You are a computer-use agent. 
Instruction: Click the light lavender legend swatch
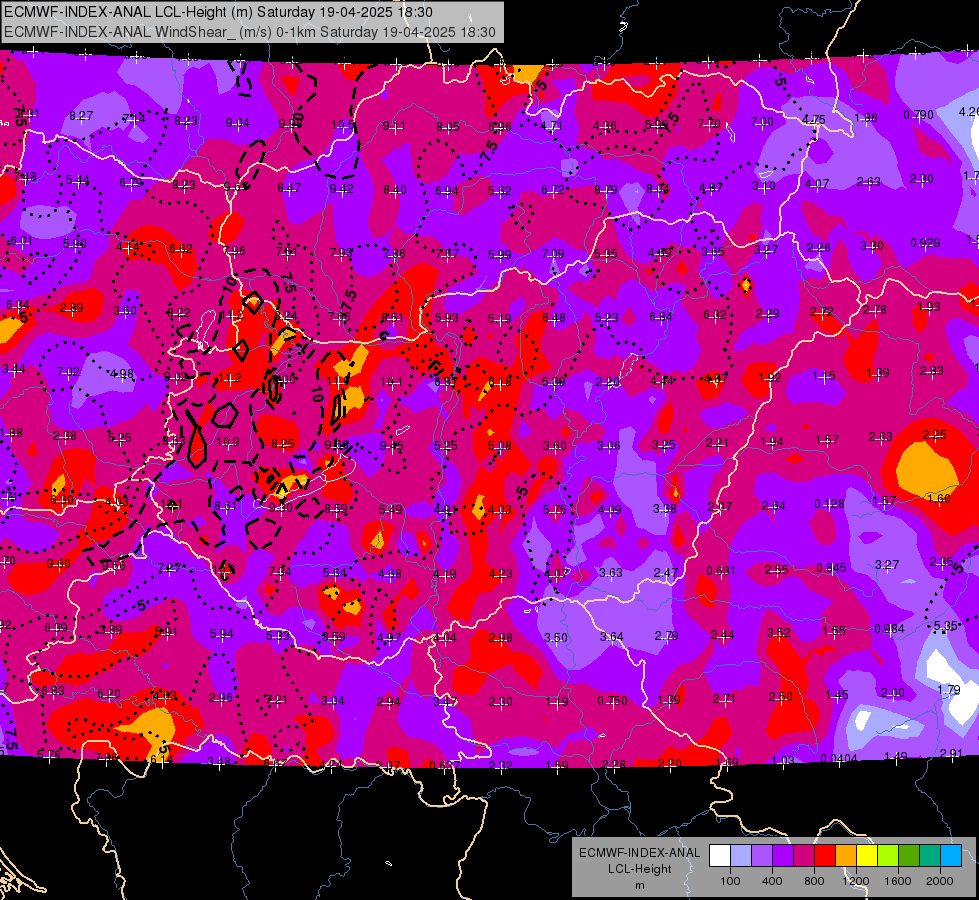tap(741, 856)
